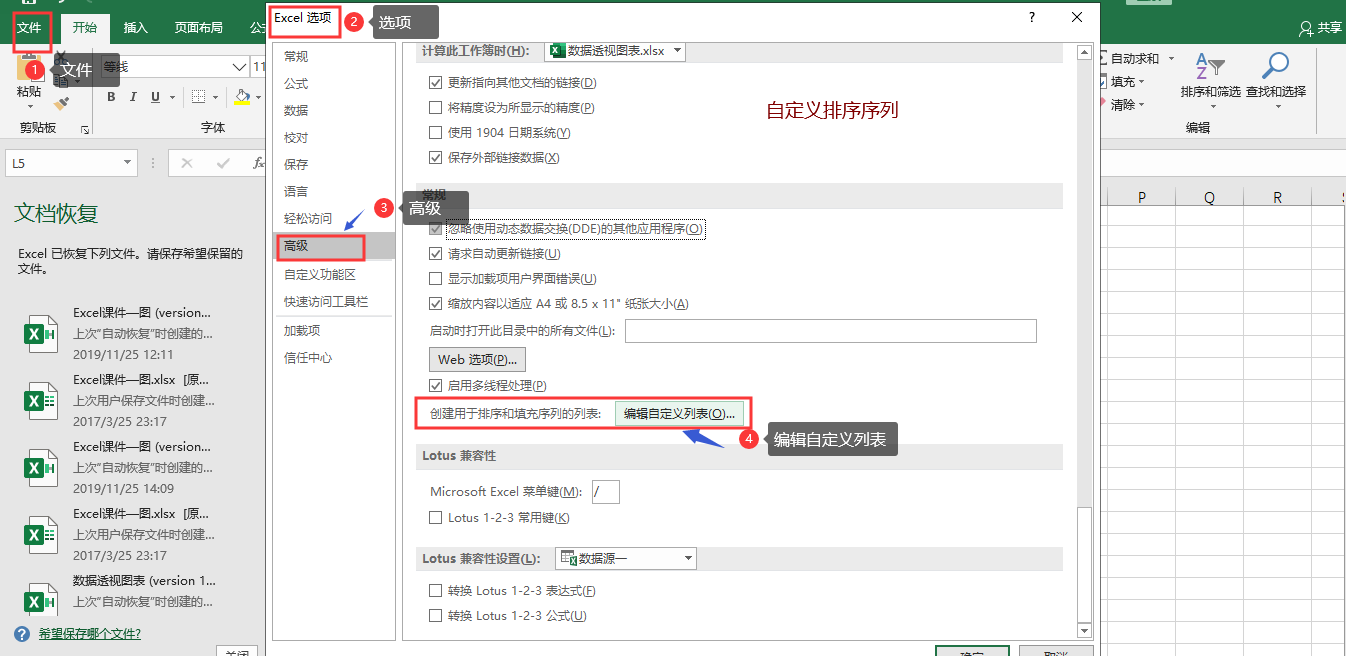The width and height of the screenshot is (1346, 656).
Task: Toggle 更新指向其他文档的链接 checkbox
Action: click(435, 83)
